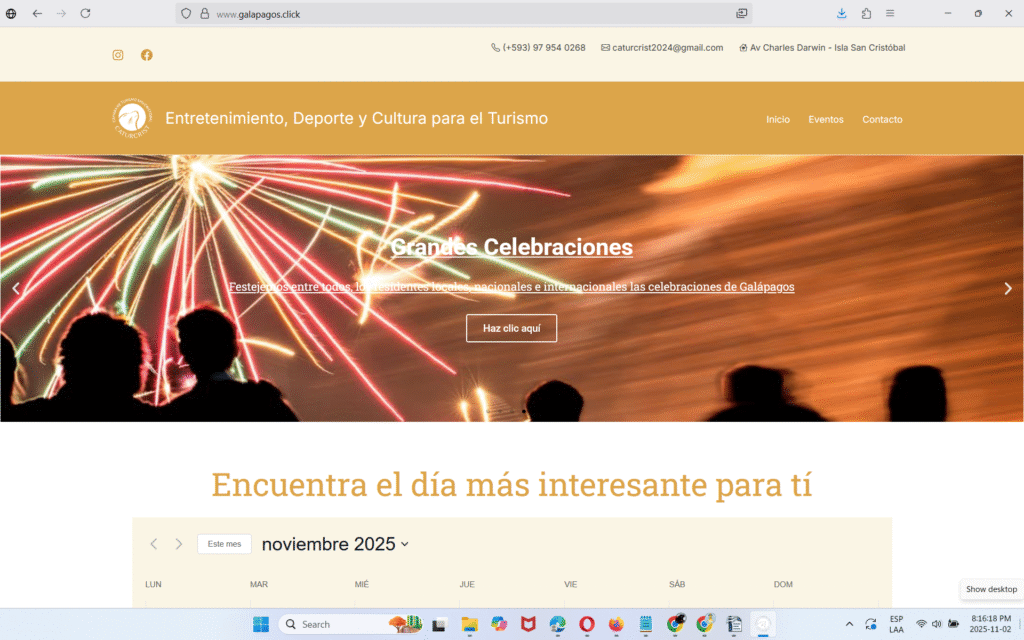Open the Instagram social link
The height and width of the screenshot is (640, 1024).
click(118, 55)
